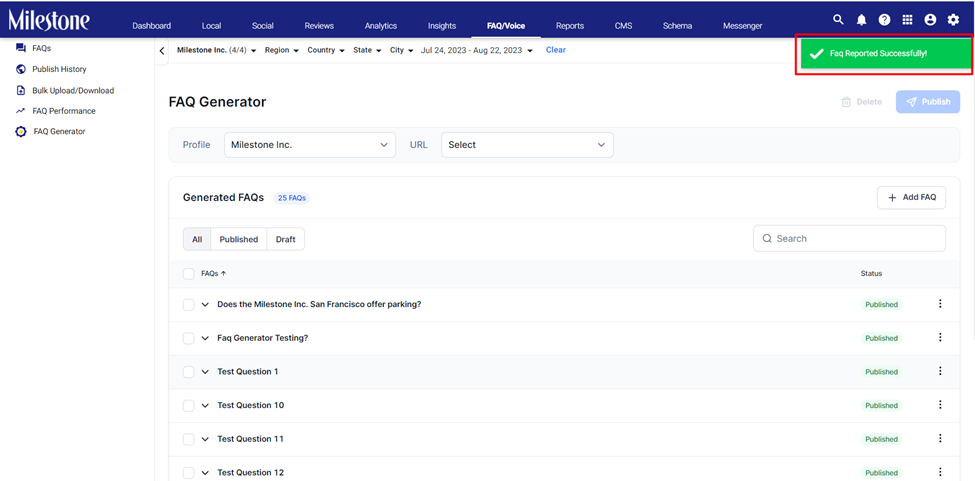Open the State filter dropdown

click(x=367, y=50)
